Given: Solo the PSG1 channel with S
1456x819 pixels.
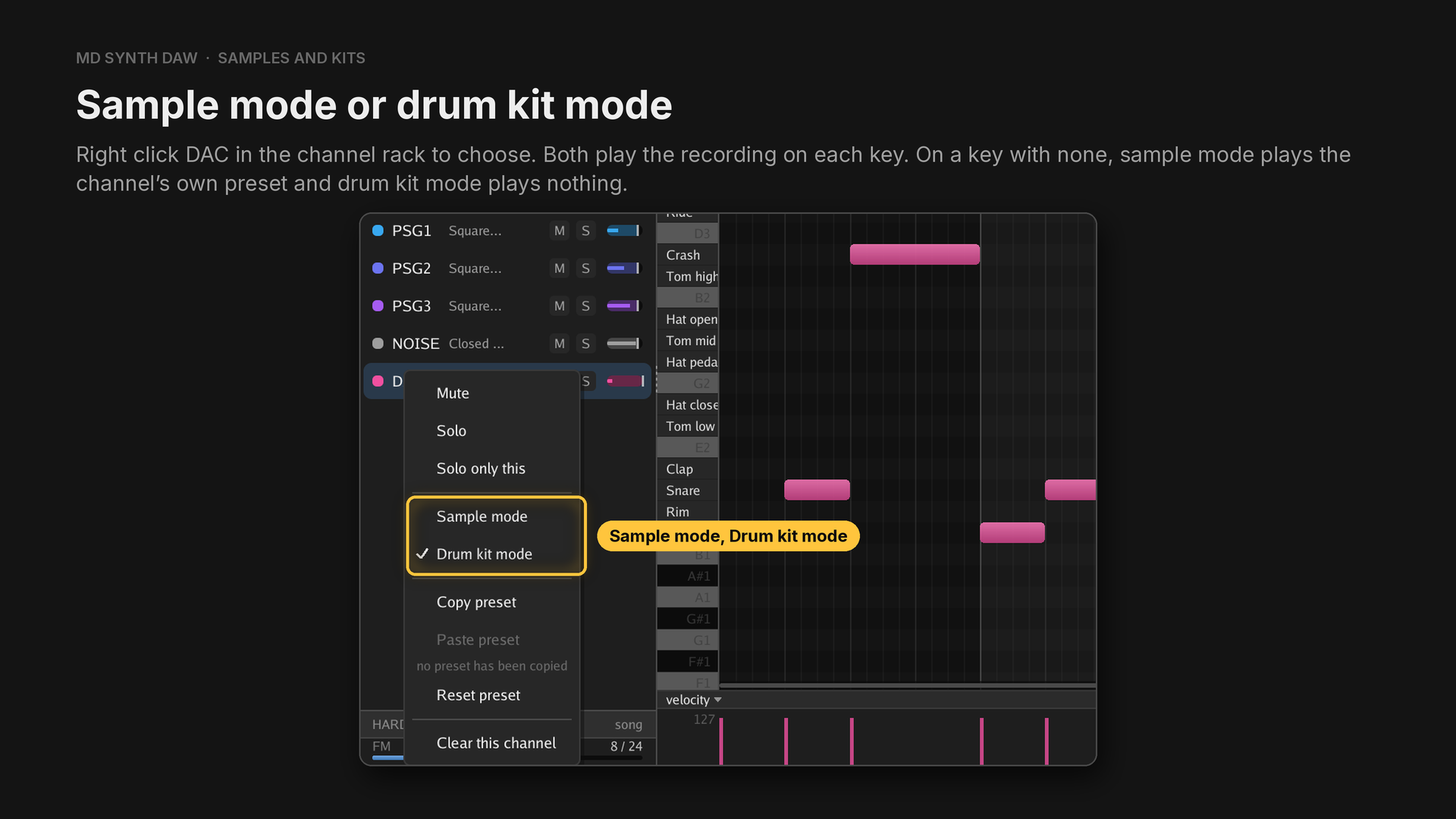Looking at the screenshot, I should click(x=585, y=231).
